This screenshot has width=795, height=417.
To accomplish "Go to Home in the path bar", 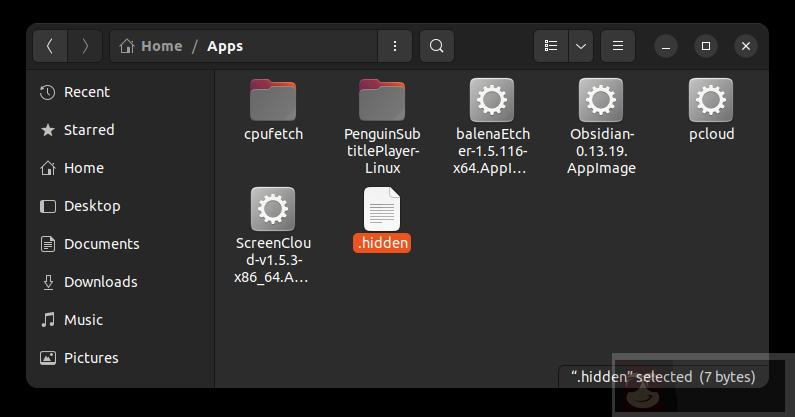I will pyautogui.click(x=152, y=46).
